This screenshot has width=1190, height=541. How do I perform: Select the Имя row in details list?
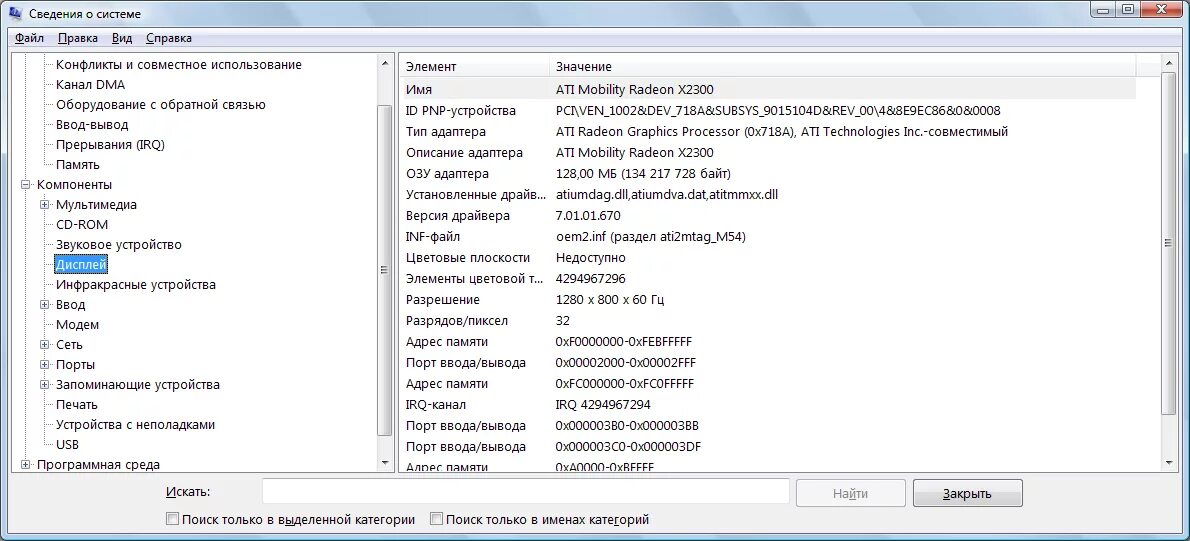pyautogui.click(x=768, y=90)
